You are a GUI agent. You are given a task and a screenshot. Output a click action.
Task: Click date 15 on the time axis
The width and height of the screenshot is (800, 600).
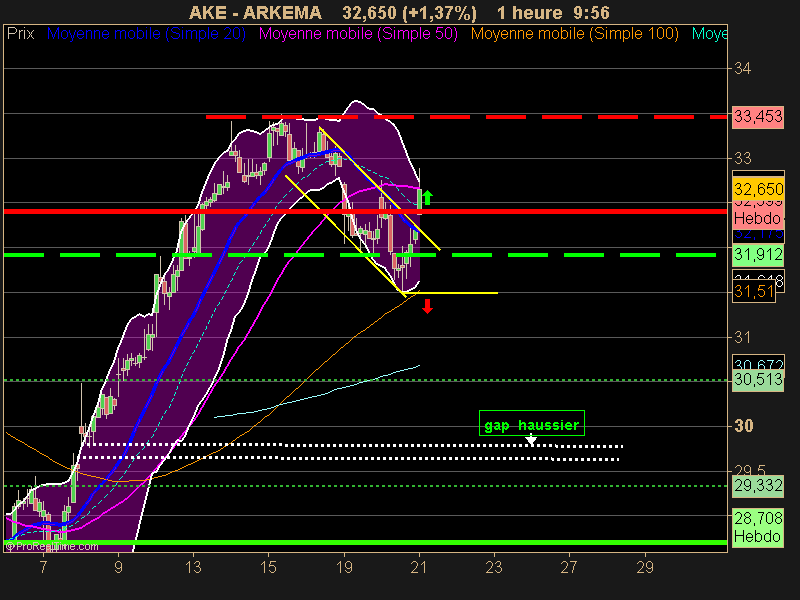268,567
